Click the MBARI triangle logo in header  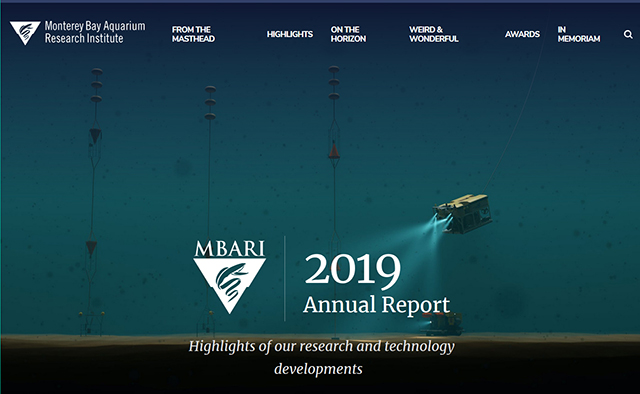[25, 33]
